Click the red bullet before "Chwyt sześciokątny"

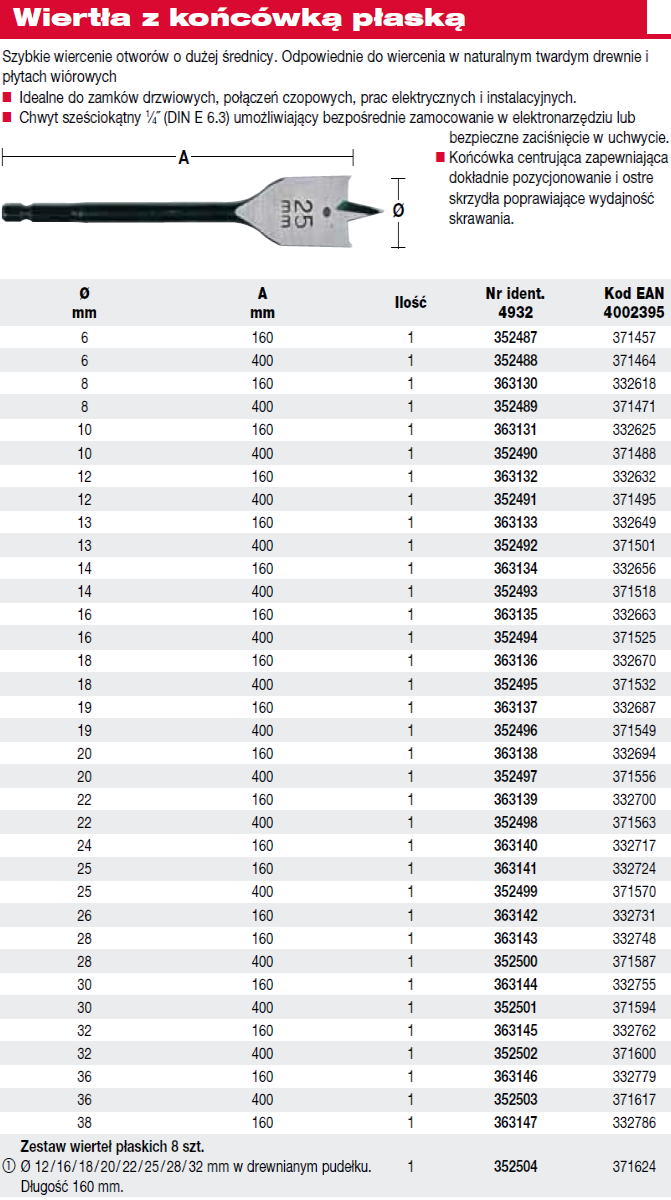pos(8,118)
